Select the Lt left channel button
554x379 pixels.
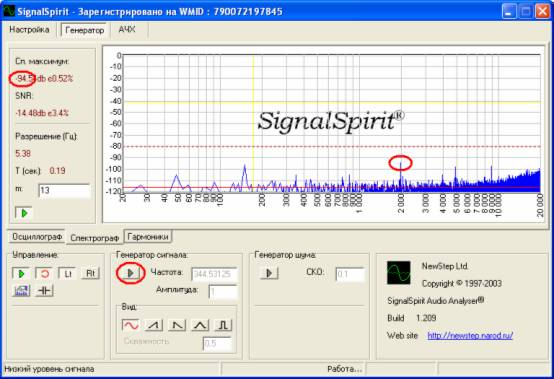coord(68,274)
